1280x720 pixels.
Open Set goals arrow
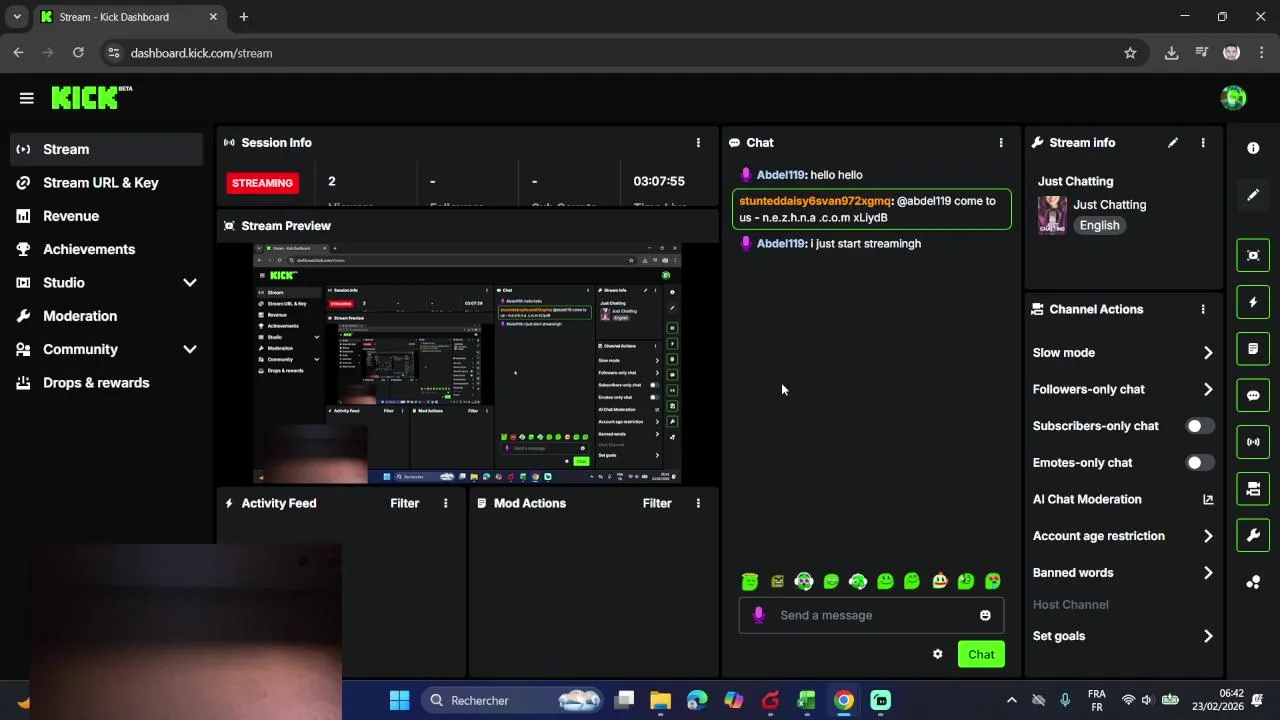pos(1208,636)
